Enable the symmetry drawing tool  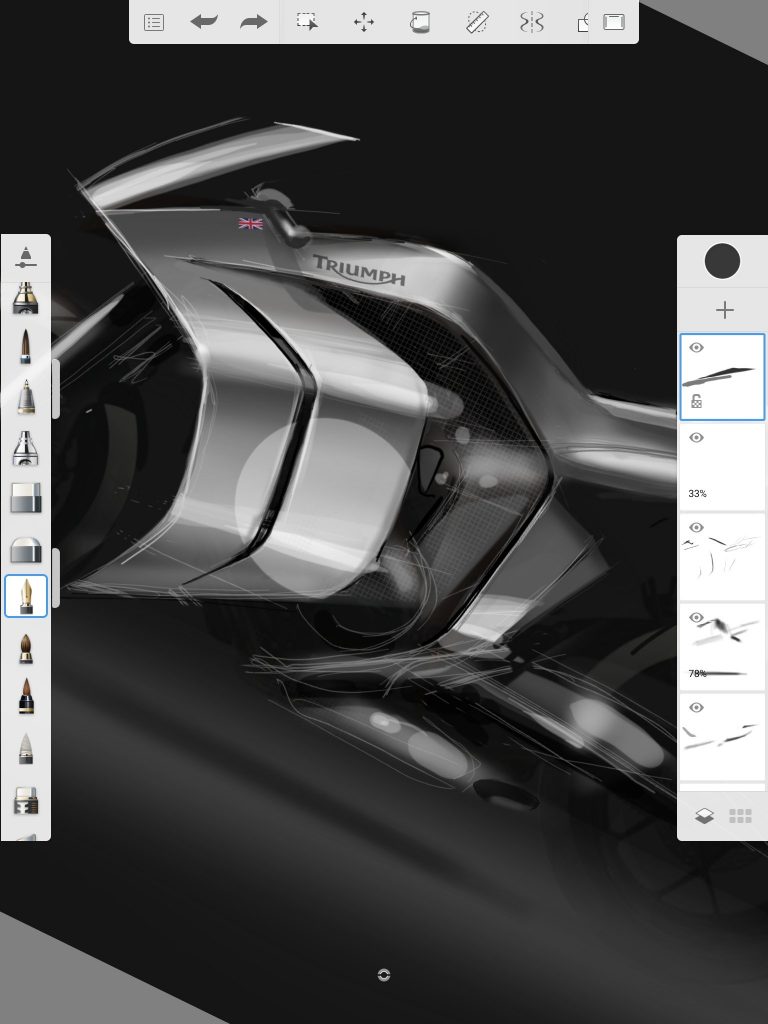531,22
